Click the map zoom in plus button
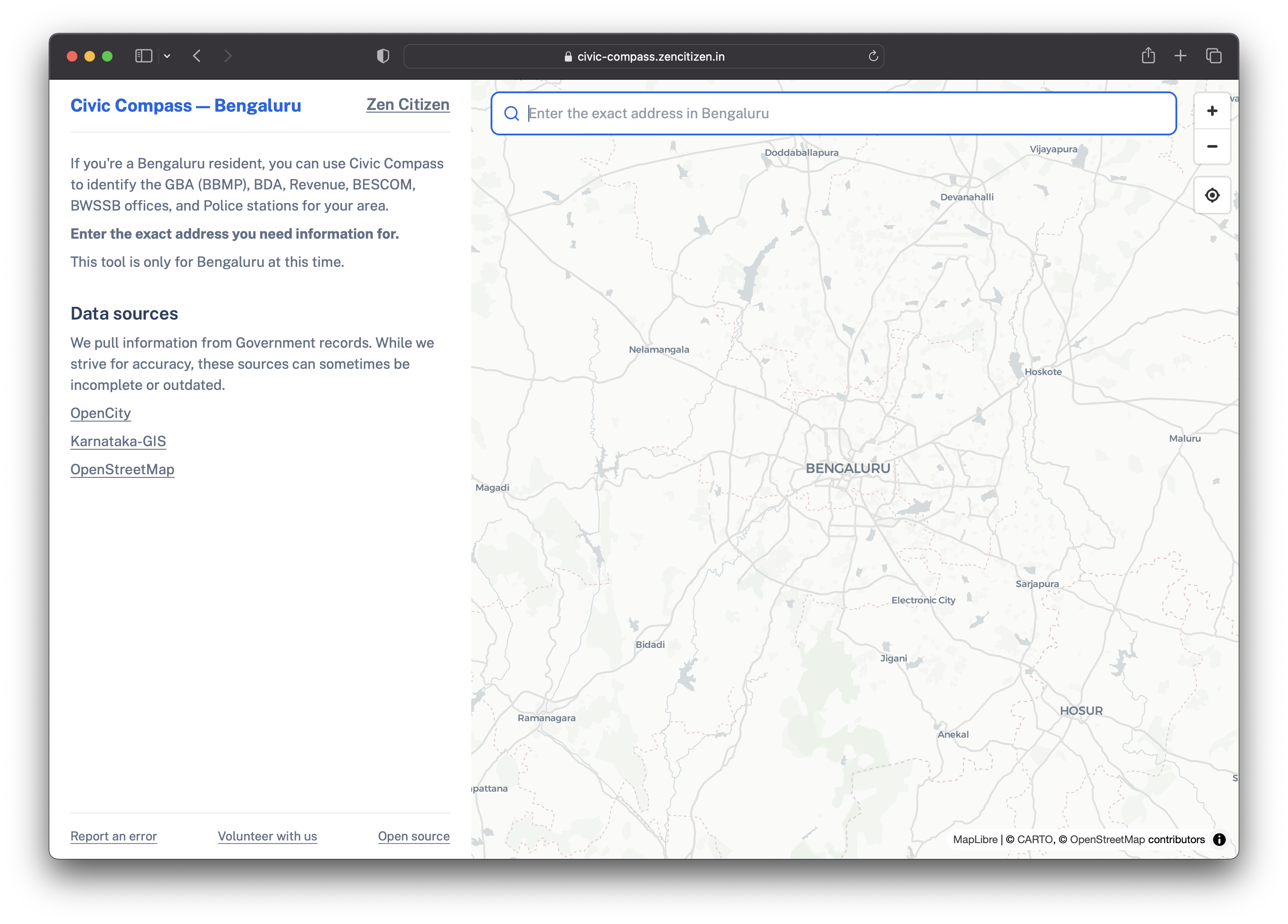Viewport: 1288px width, 924px height. point(1212,111)
